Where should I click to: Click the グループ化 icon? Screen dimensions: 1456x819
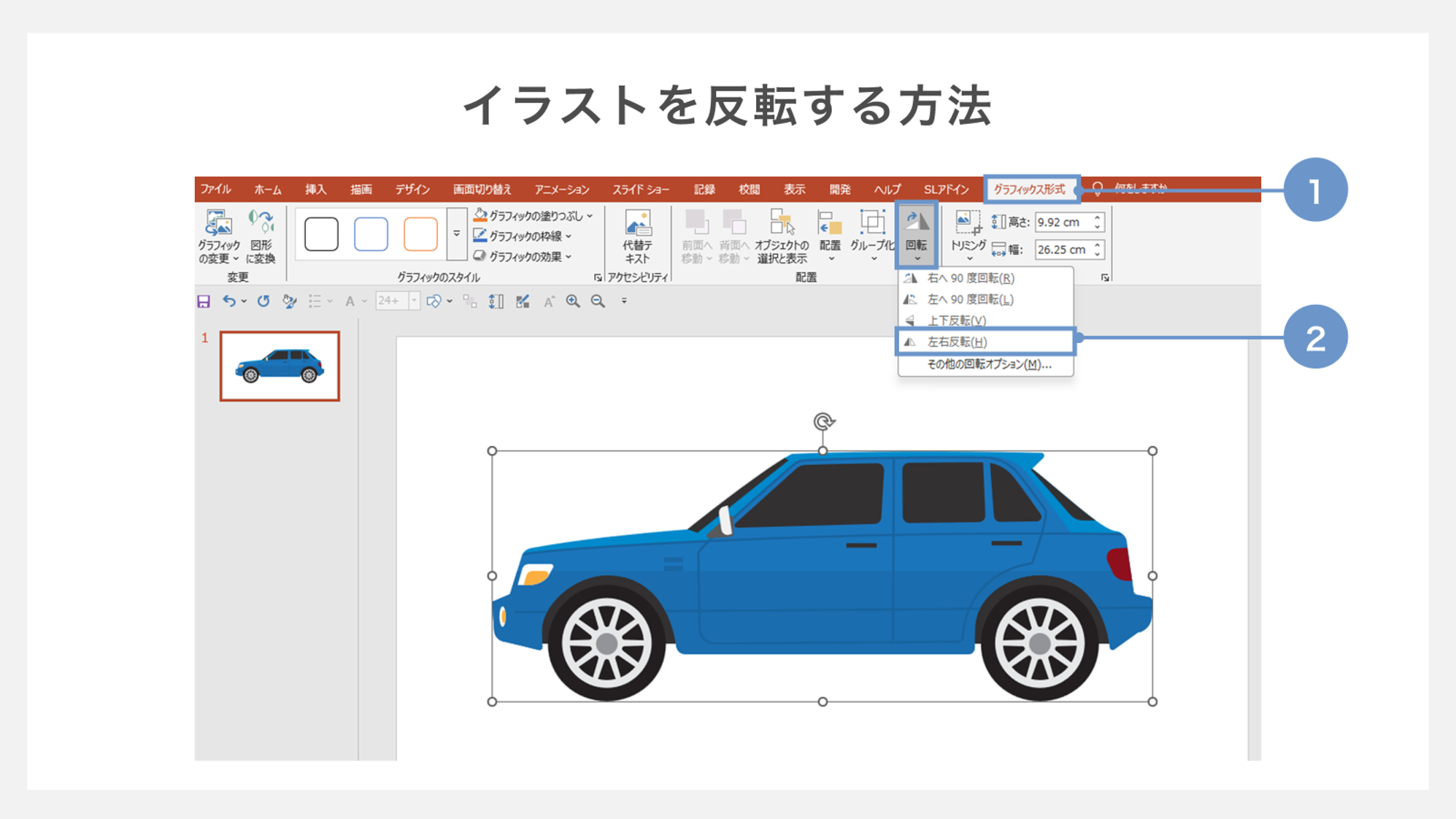pos(872,222)
